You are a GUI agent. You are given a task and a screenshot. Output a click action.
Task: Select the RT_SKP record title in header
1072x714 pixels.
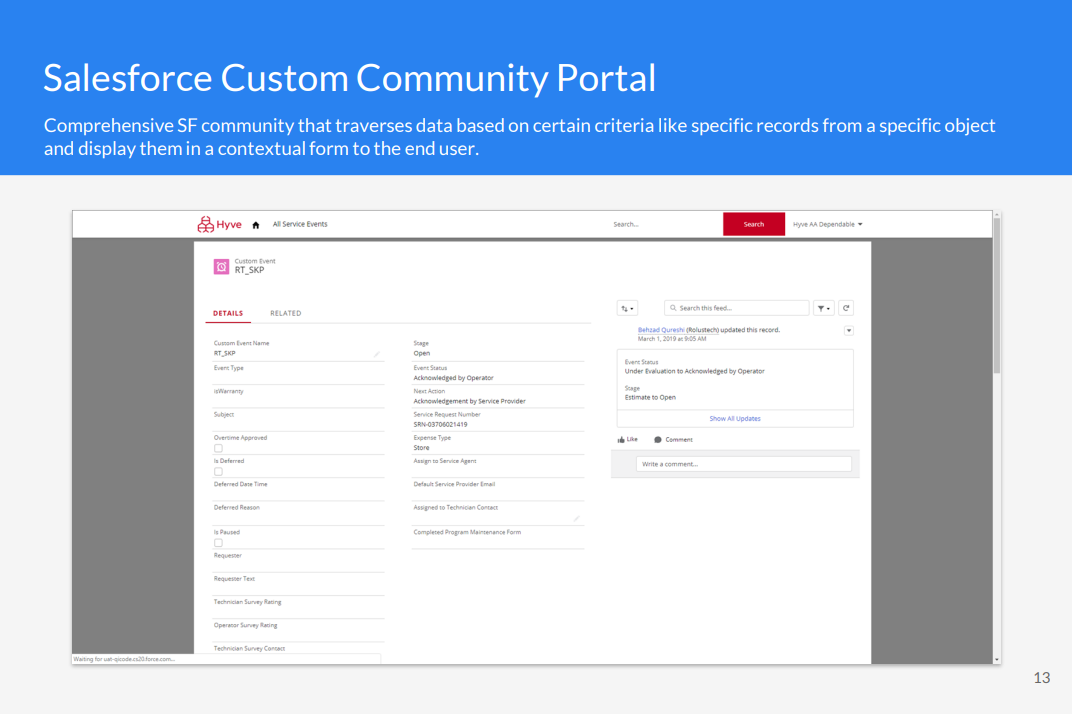250,270
